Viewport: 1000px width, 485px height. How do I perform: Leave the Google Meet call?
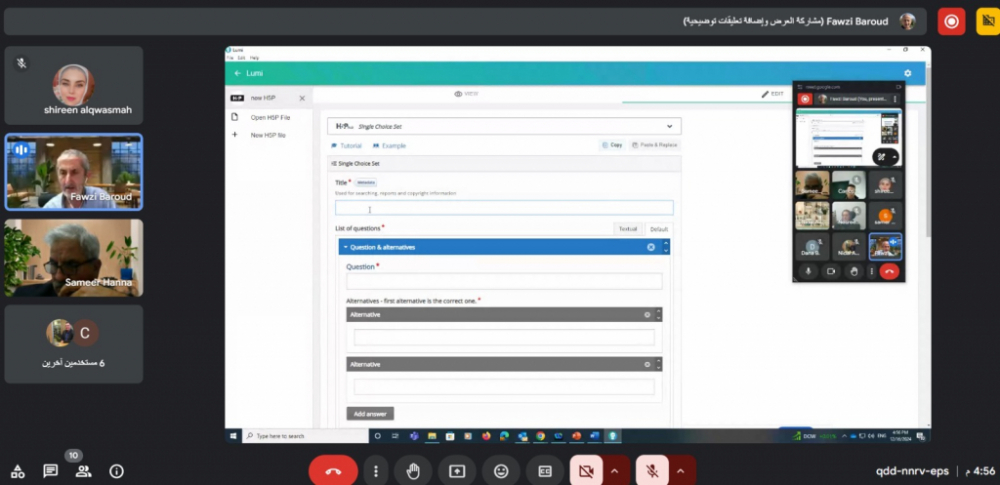[x=333, y=471]
